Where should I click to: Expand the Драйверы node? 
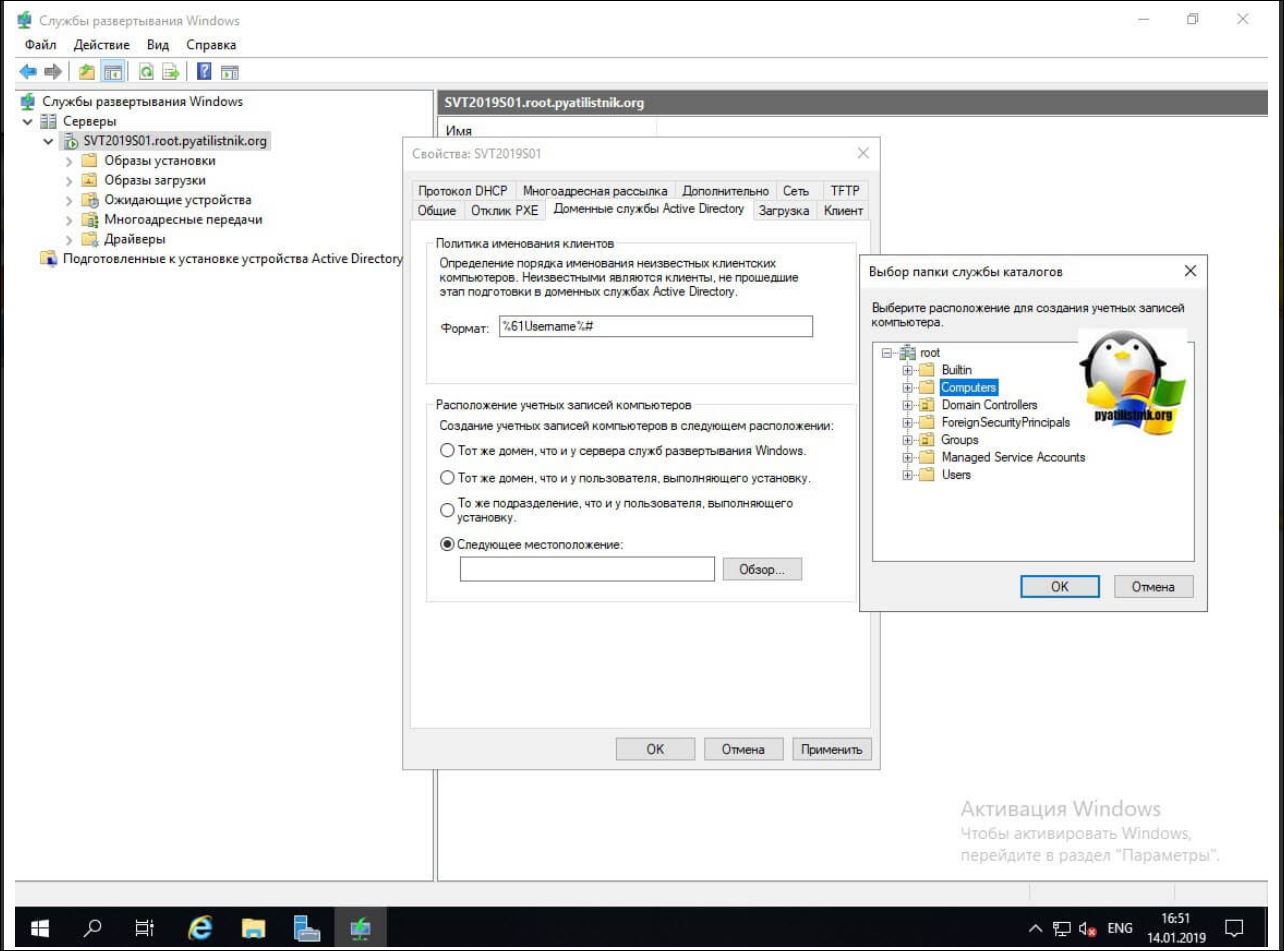click(x=69, y=240)
